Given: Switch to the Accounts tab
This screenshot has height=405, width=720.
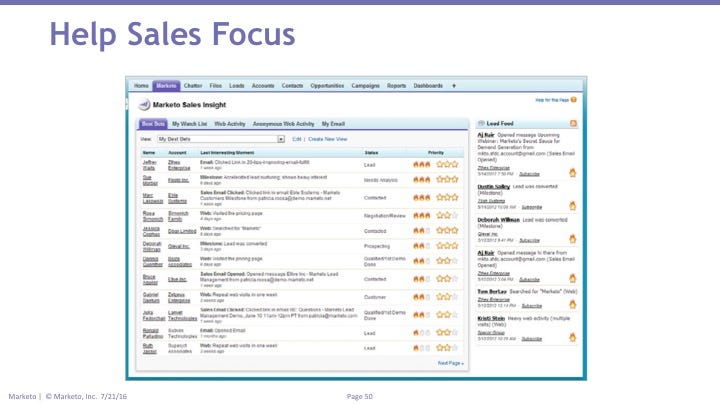Looking at the screenshot, I should (263, 86).
